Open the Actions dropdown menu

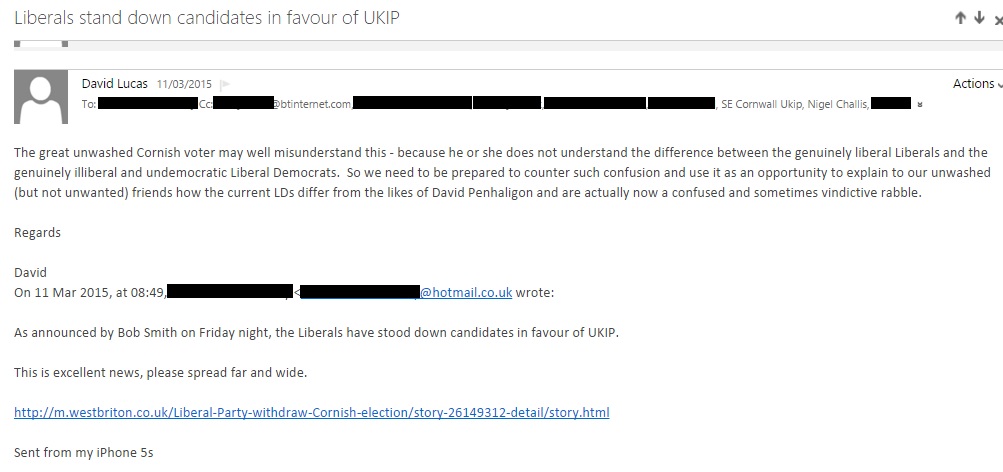point(977,84)
